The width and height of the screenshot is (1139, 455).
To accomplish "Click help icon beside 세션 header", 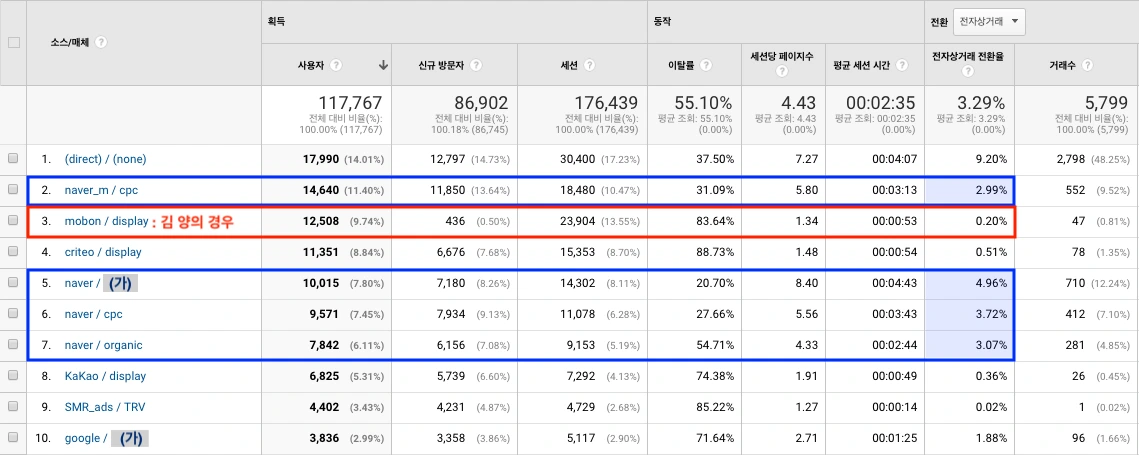I will (x=589, y=65).
